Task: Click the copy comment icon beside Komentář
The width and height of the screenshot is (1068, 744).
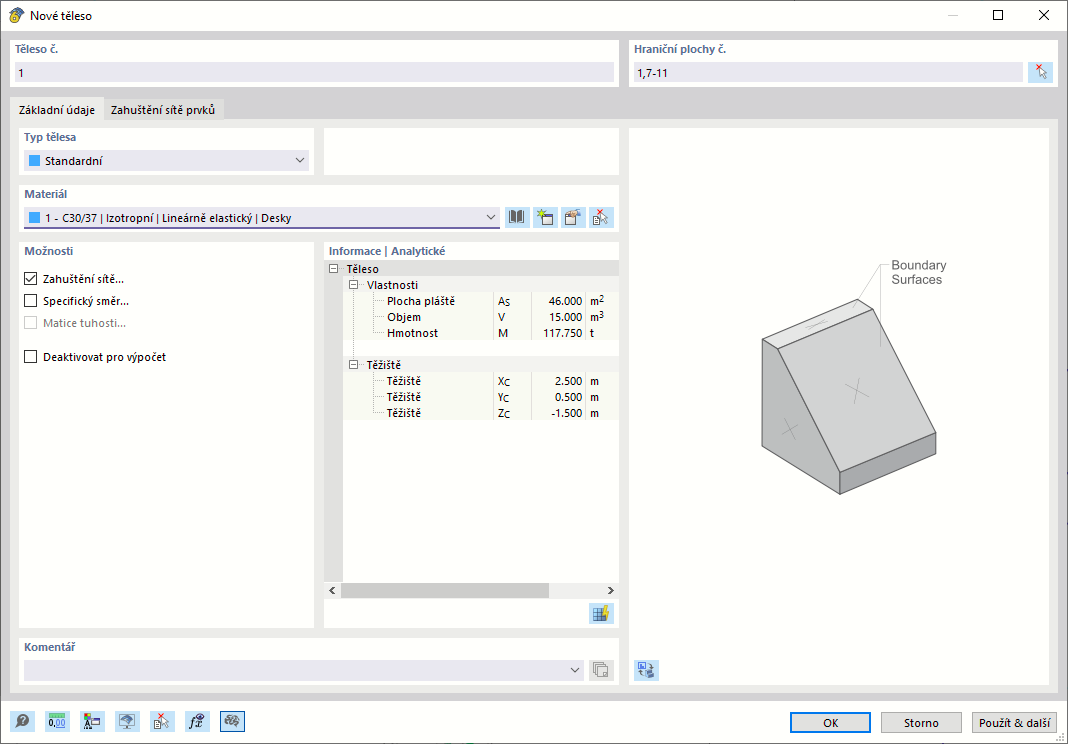Action: coord(600,670)
